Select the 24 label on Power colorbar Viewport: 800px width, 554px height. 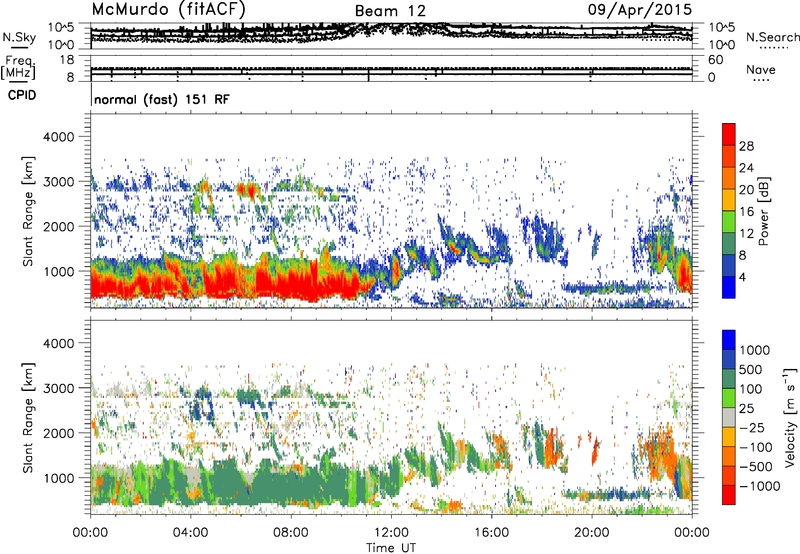[746, 168]
